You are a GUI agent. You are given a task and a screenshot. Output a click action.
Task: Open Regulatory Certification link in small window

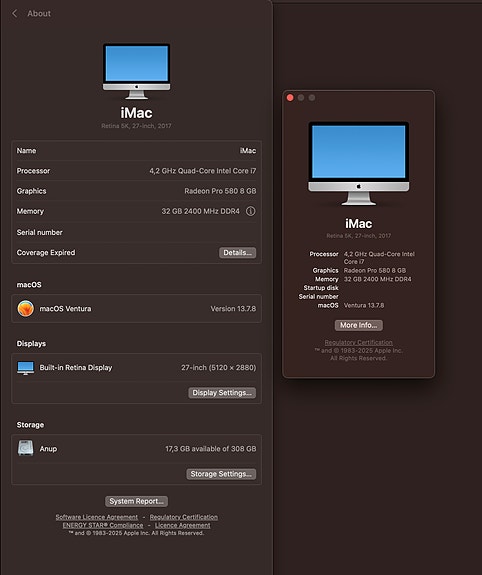click(358, 343)
